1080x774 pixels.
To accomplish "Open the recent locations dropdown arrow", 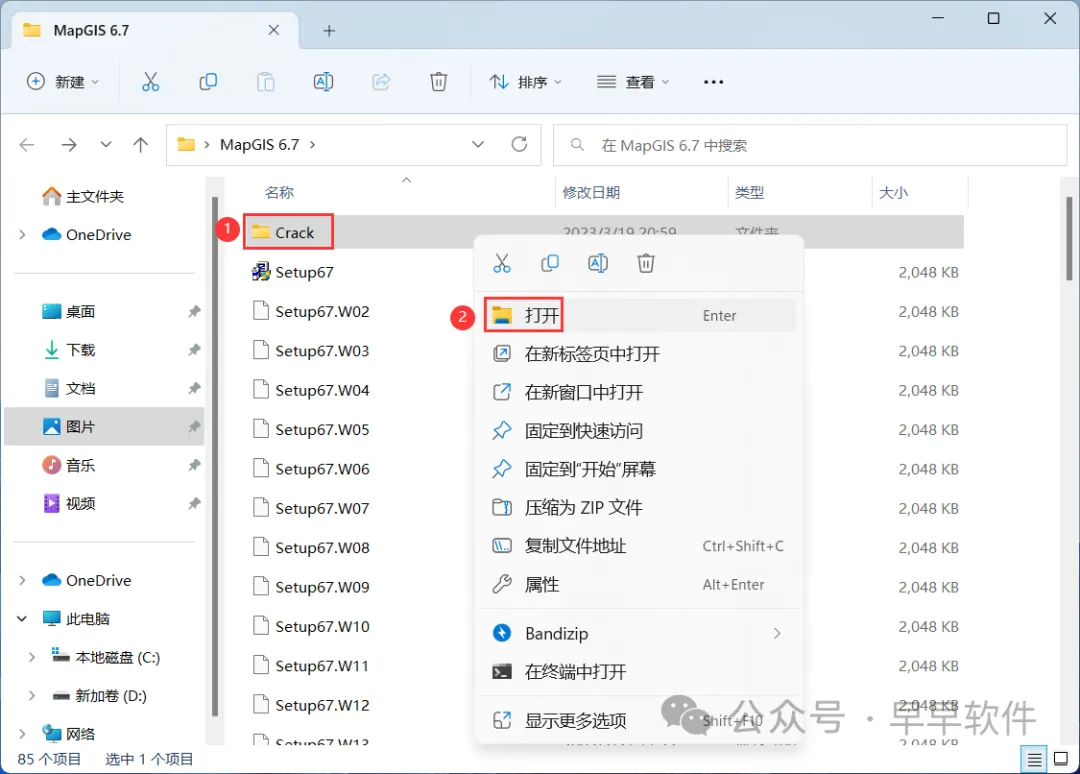I will click(105, 145).
